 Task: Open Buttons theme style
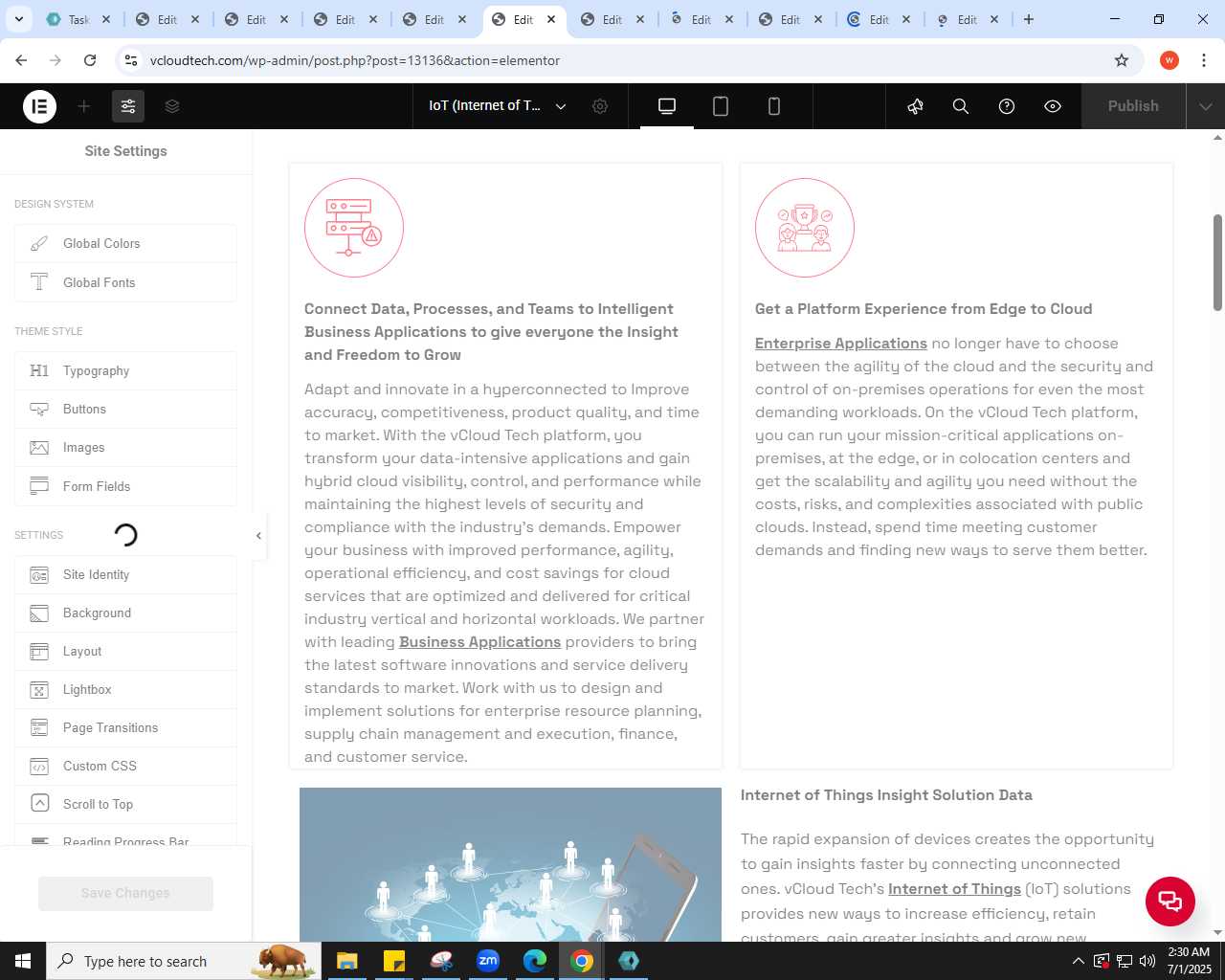(x=125, y=410)
